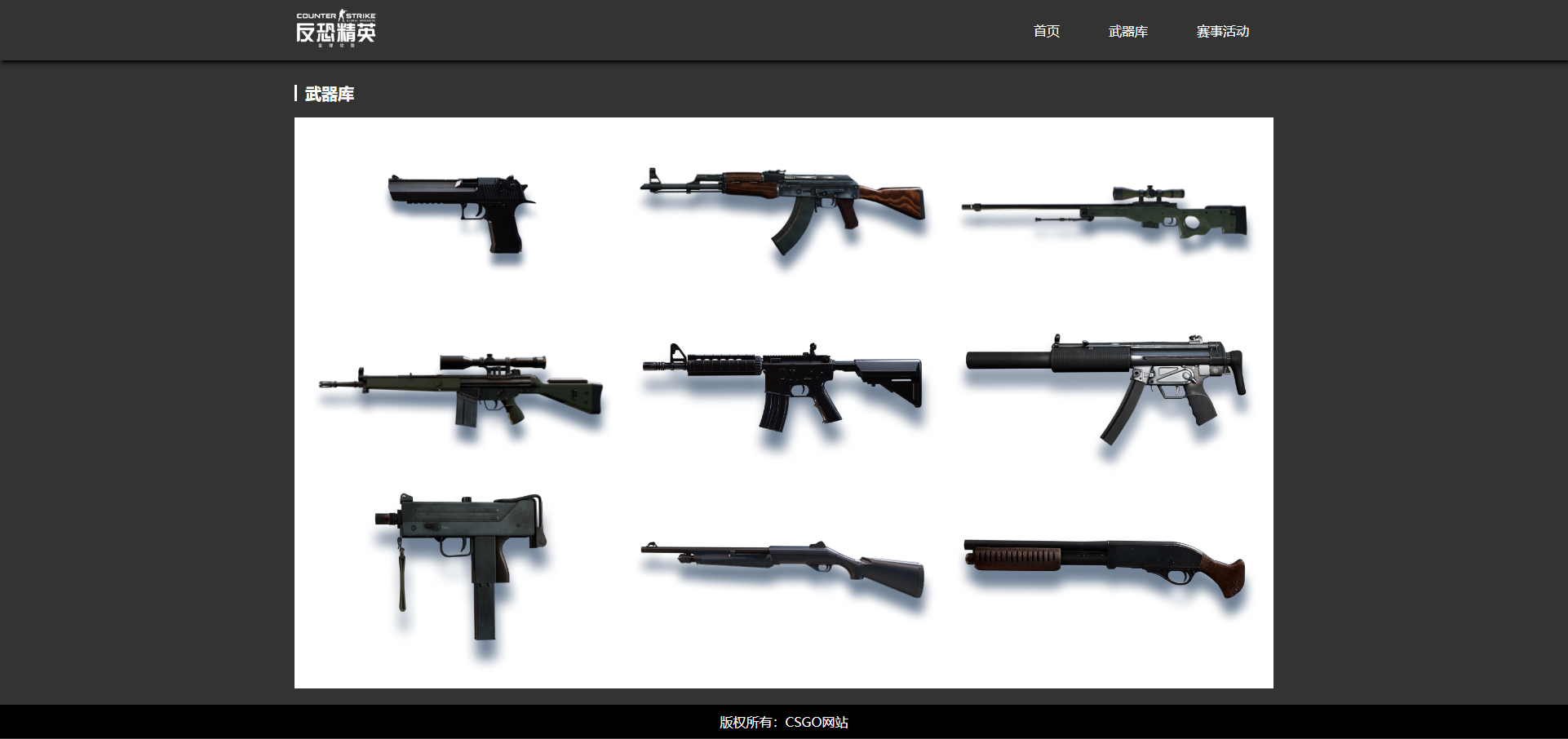Select the wooden-grip sawed-off shotgun image
The height and width of the screenshot is (739, 1568).
click(1105, 569)
